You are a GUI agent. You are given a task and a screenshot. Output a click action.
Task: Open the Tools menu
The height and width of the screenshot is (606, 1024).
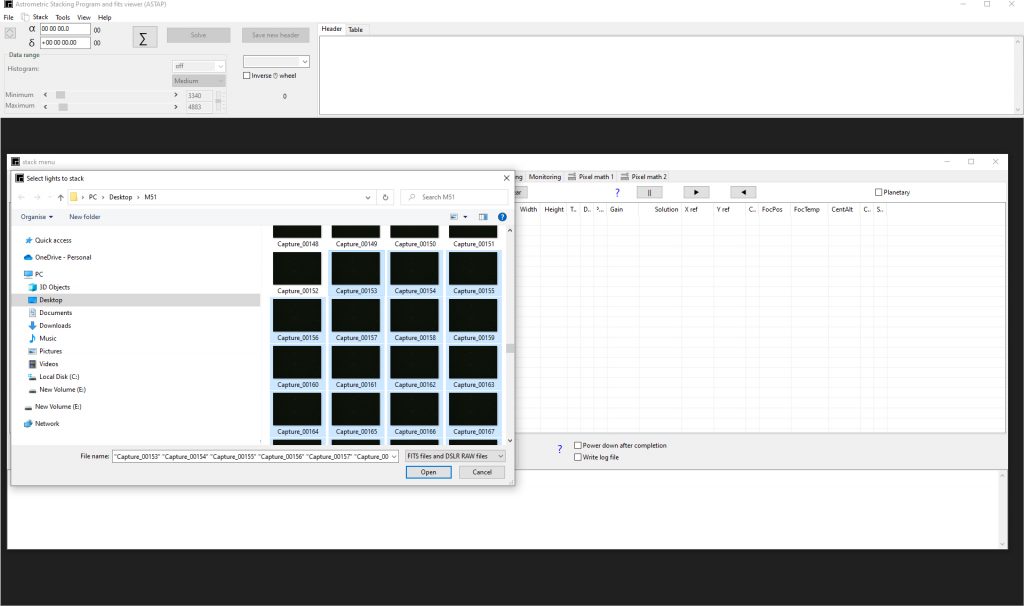click(63, 18)
